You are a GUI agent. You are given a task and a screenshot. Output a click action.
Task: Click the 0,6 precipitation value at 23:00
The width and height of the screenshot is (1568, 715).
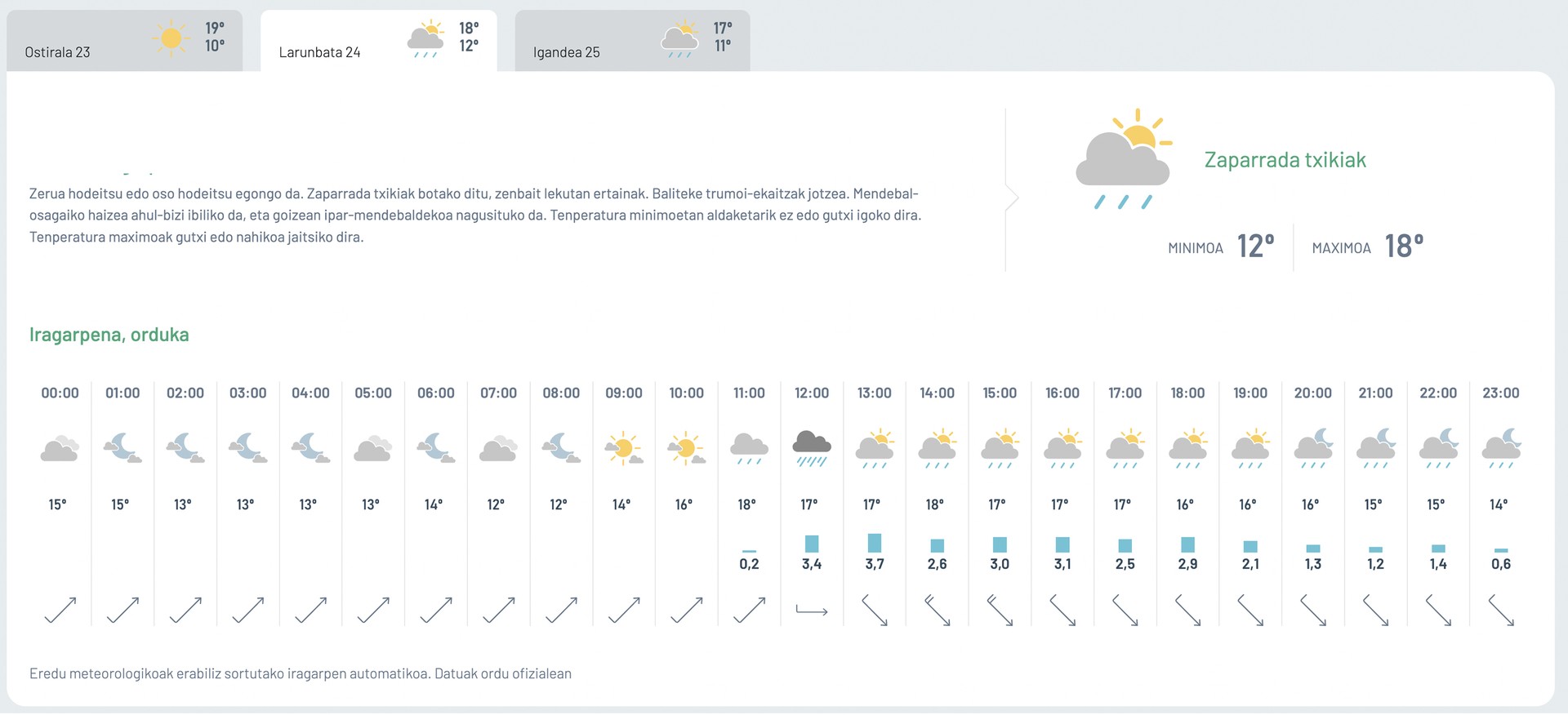coord(1501,564)
